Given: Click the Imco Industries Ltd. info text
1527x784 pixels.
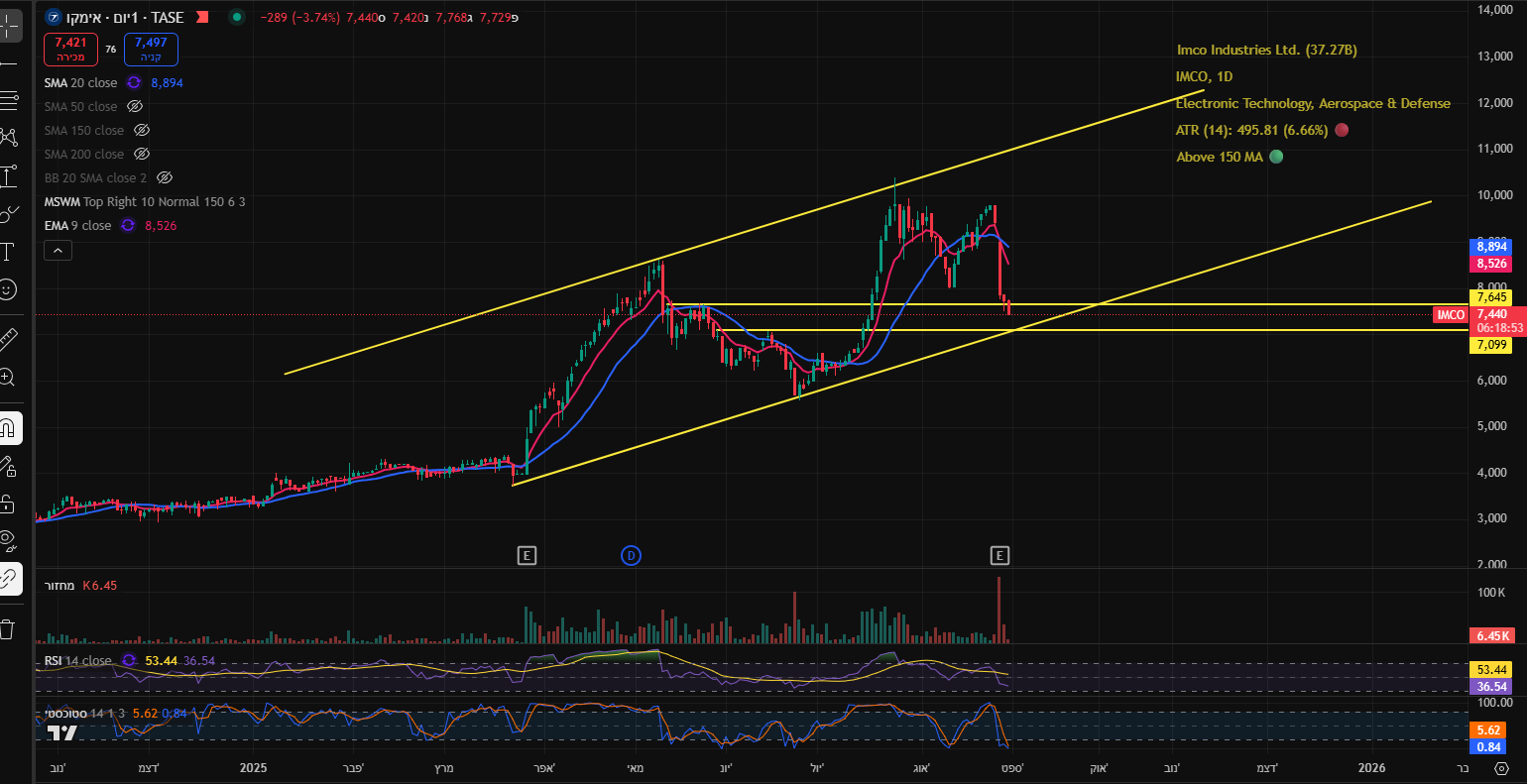Looking at the screenshot, I should [1266, 50].
